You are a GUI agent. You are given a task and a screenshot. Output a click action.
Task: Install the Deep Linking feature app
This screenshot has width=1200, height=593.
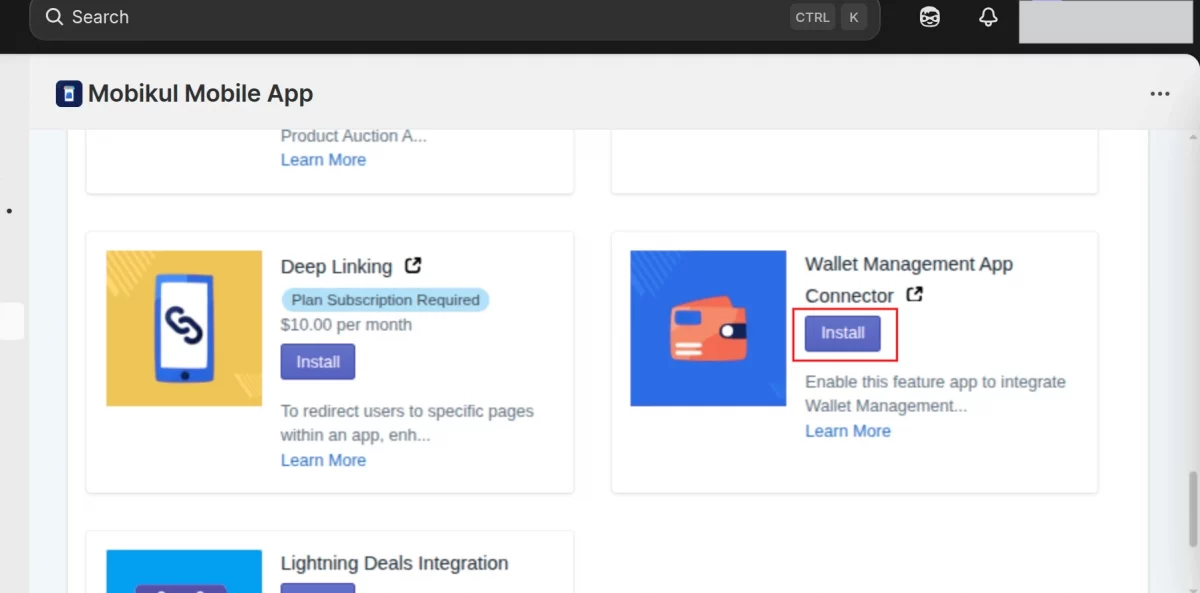pos(318,362)
